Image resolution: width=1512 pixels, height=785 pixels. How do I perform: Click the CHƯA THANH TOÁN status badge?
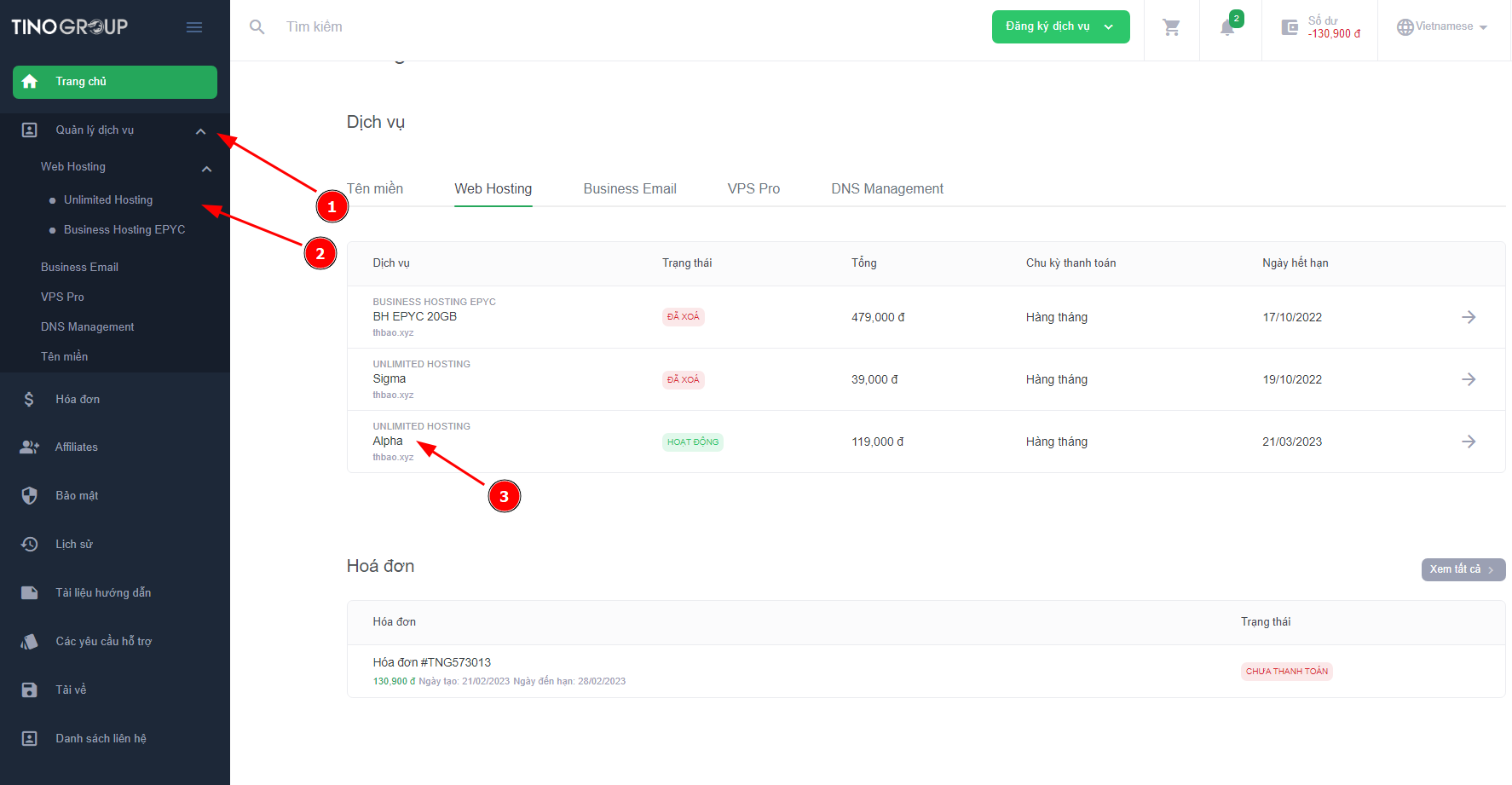(x=1287, y=672)
